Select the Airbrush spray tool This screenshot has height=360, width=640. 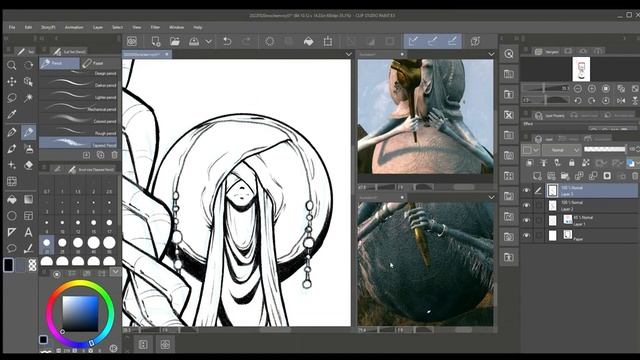coord(28,149)
